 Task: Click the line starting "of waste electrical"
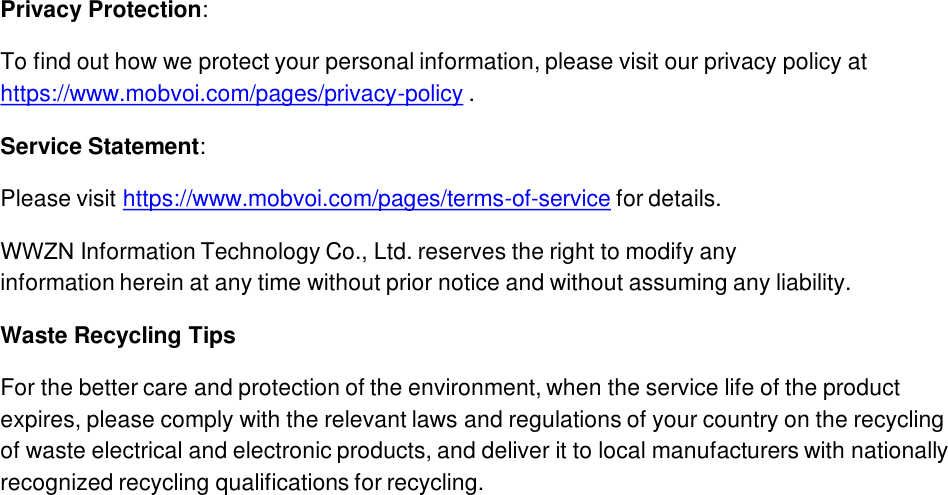pos(474,452)
